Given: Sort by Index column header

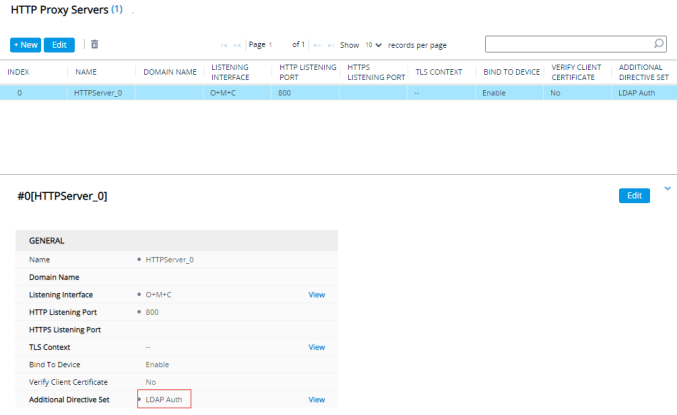Looking at the screenshot, I should (19, 72).
